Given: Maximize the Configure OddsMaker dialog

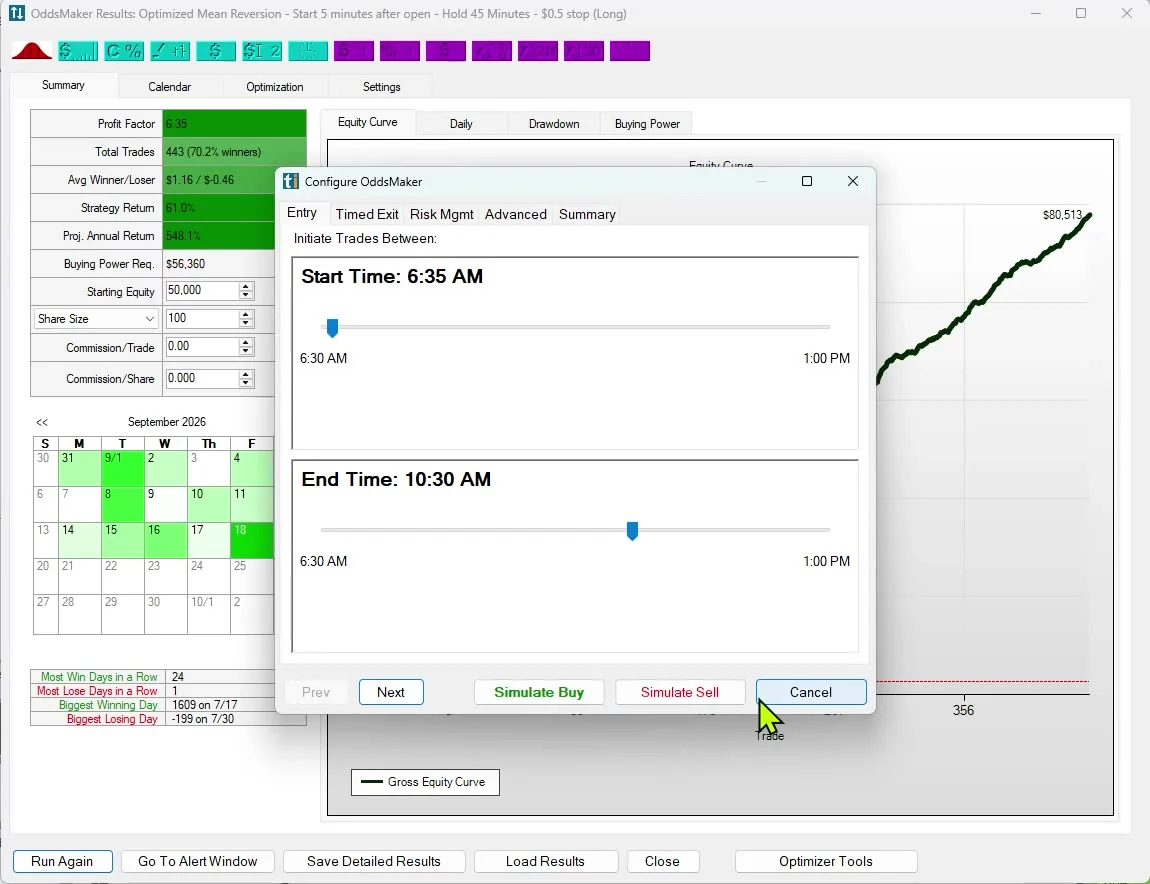Looking at the screenshot, I should point(807,181).
